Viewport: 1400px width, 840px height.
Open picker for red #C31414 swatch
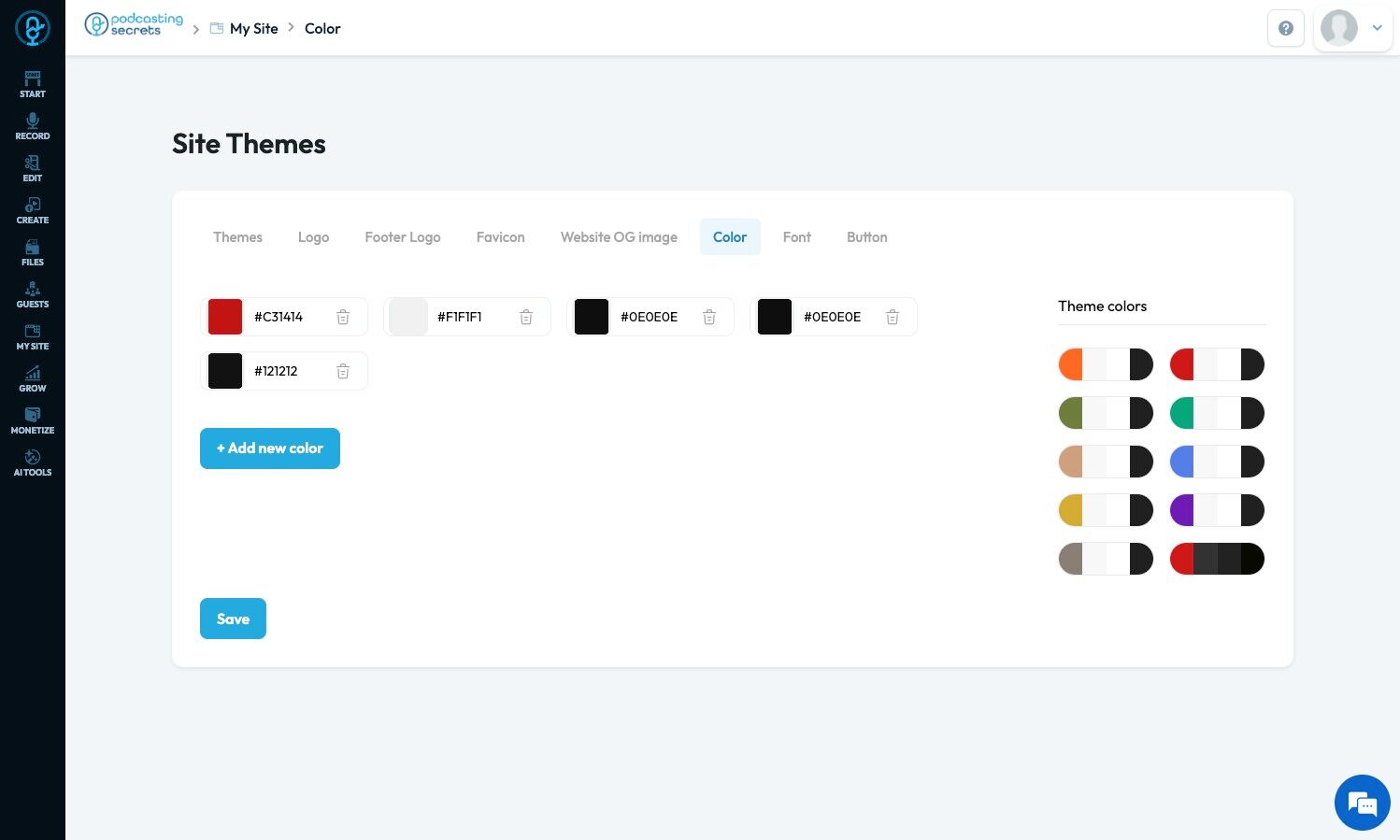(x=225, y=317)
